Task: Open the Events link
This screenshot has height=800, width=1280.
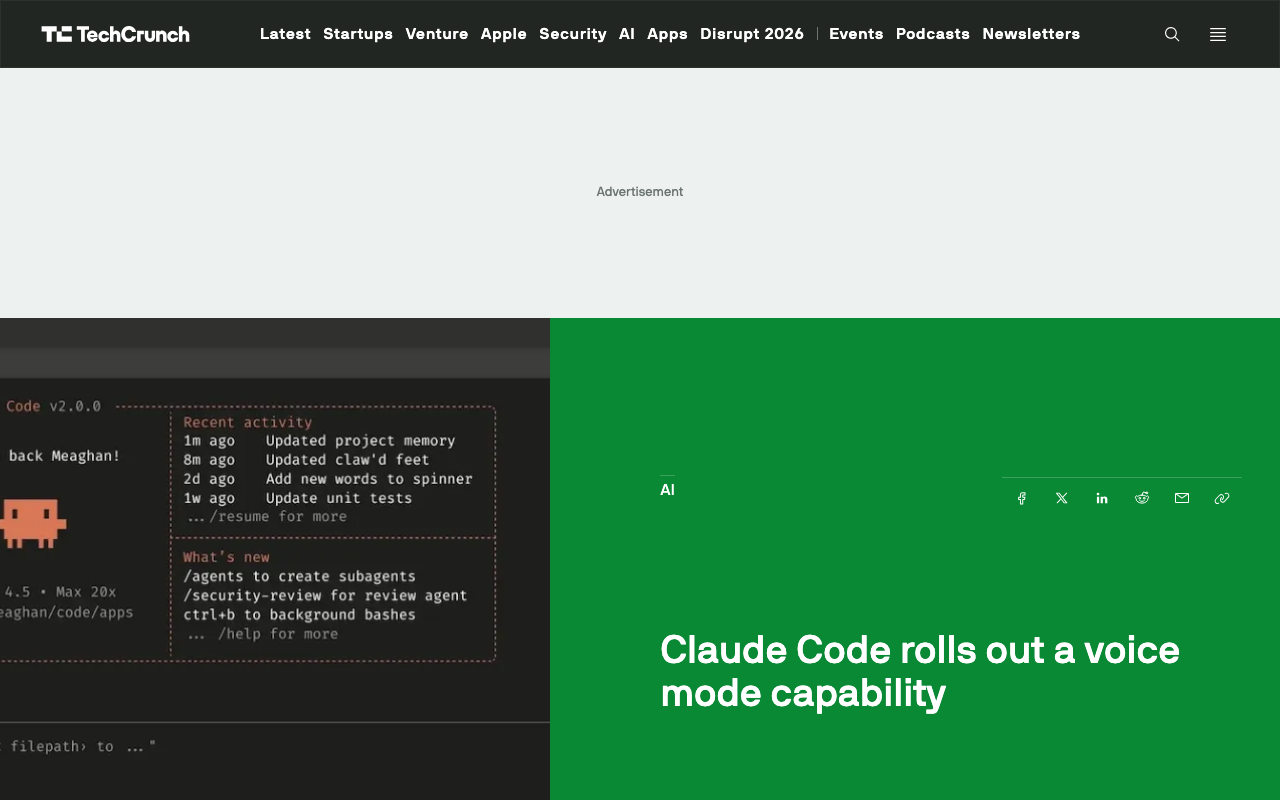Action: (856, 34)
